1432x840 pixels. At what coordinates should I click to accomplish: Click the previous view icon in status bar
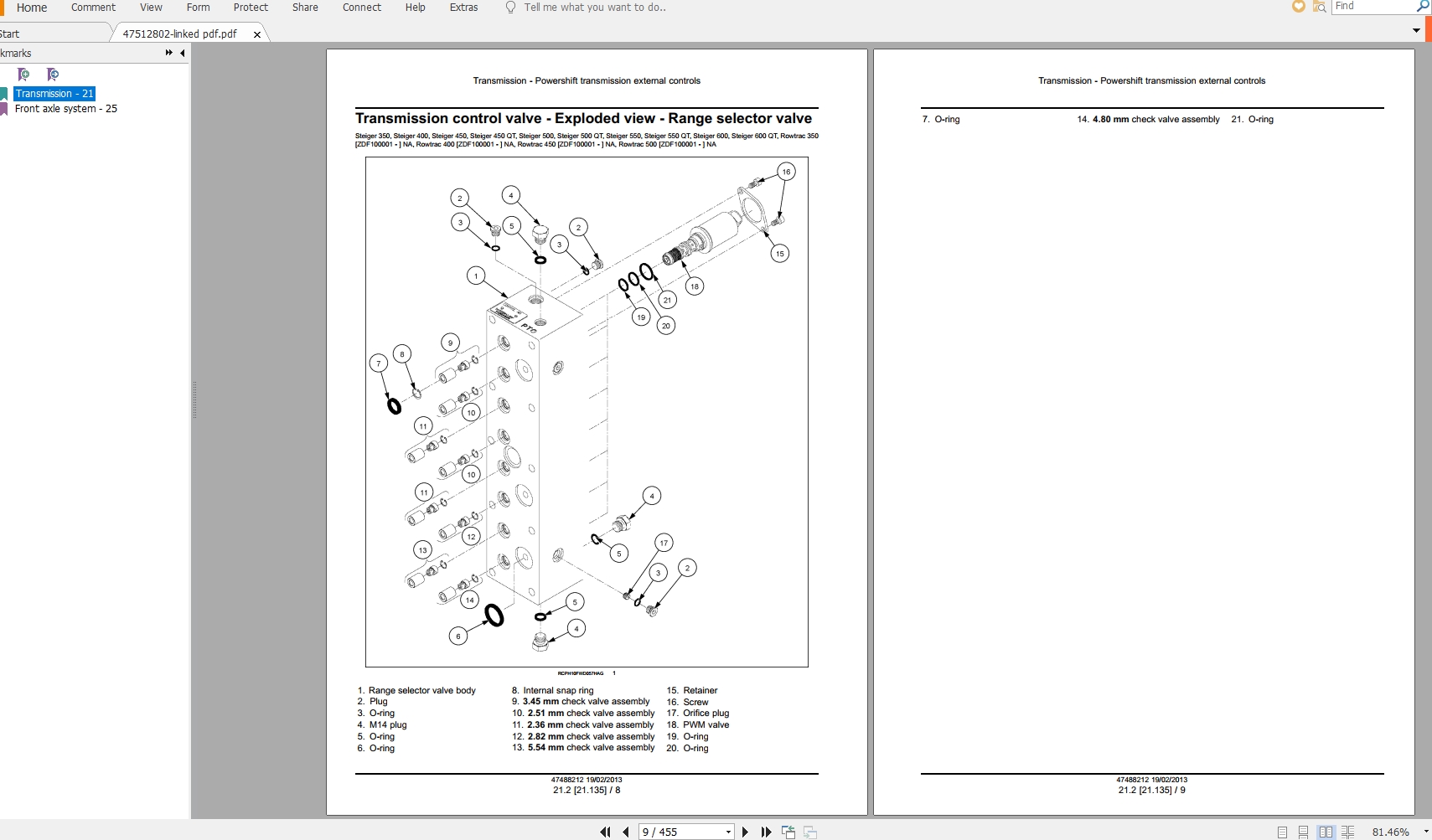click(x=788, y=832)
